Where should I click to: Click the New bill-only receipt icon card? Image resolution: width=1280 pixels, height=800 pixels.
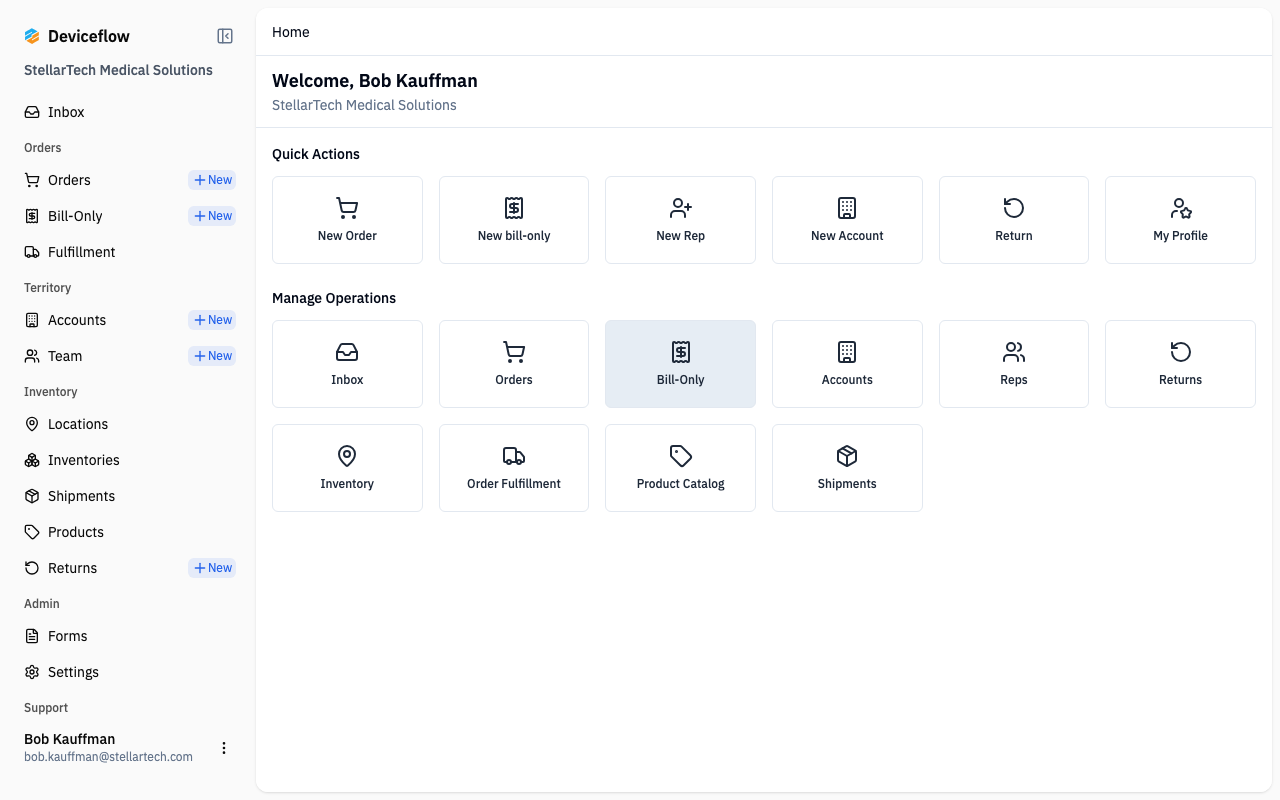(x=514, y=220)
